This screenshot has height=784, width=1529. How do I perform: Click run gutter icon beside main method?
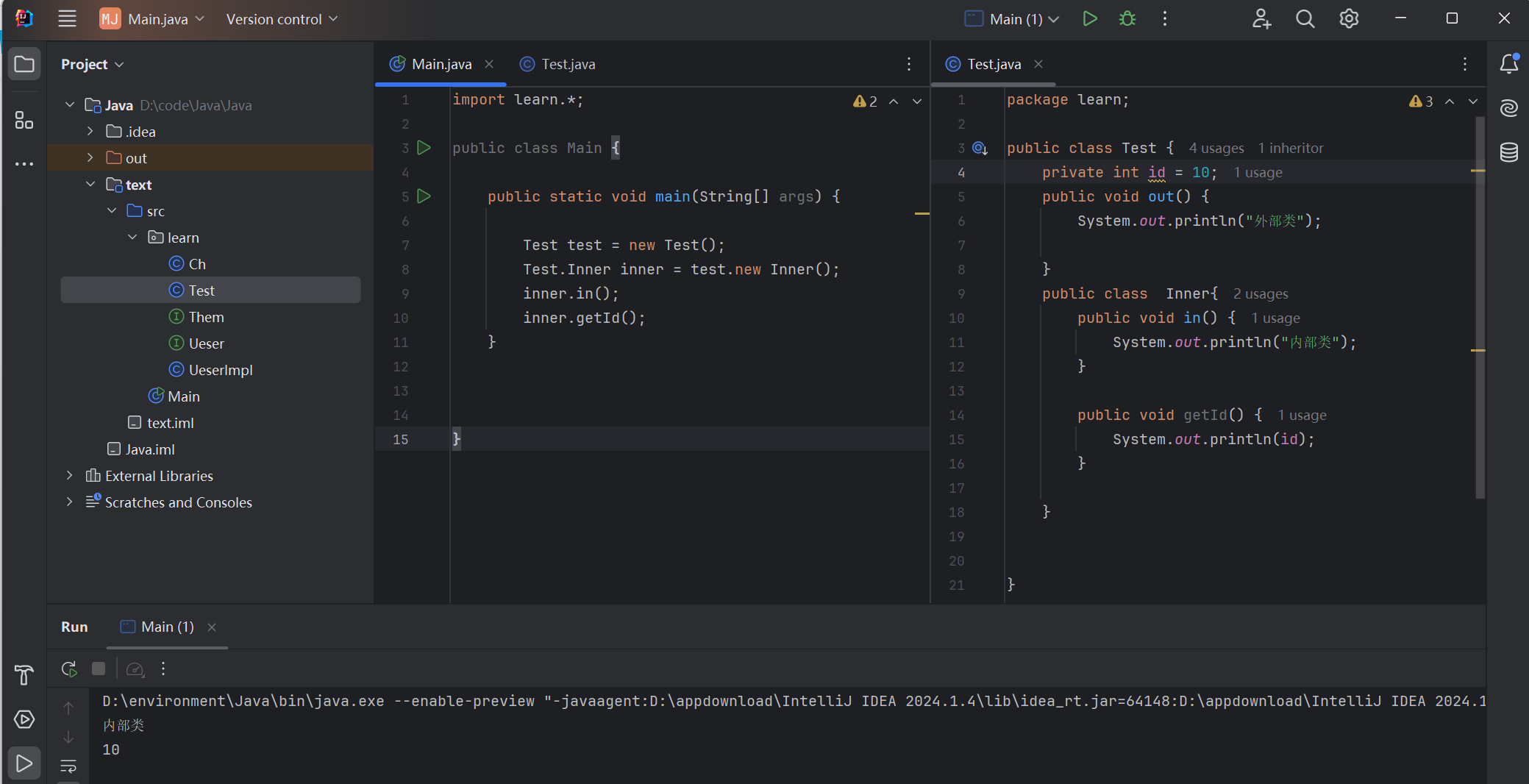(424, 196)
